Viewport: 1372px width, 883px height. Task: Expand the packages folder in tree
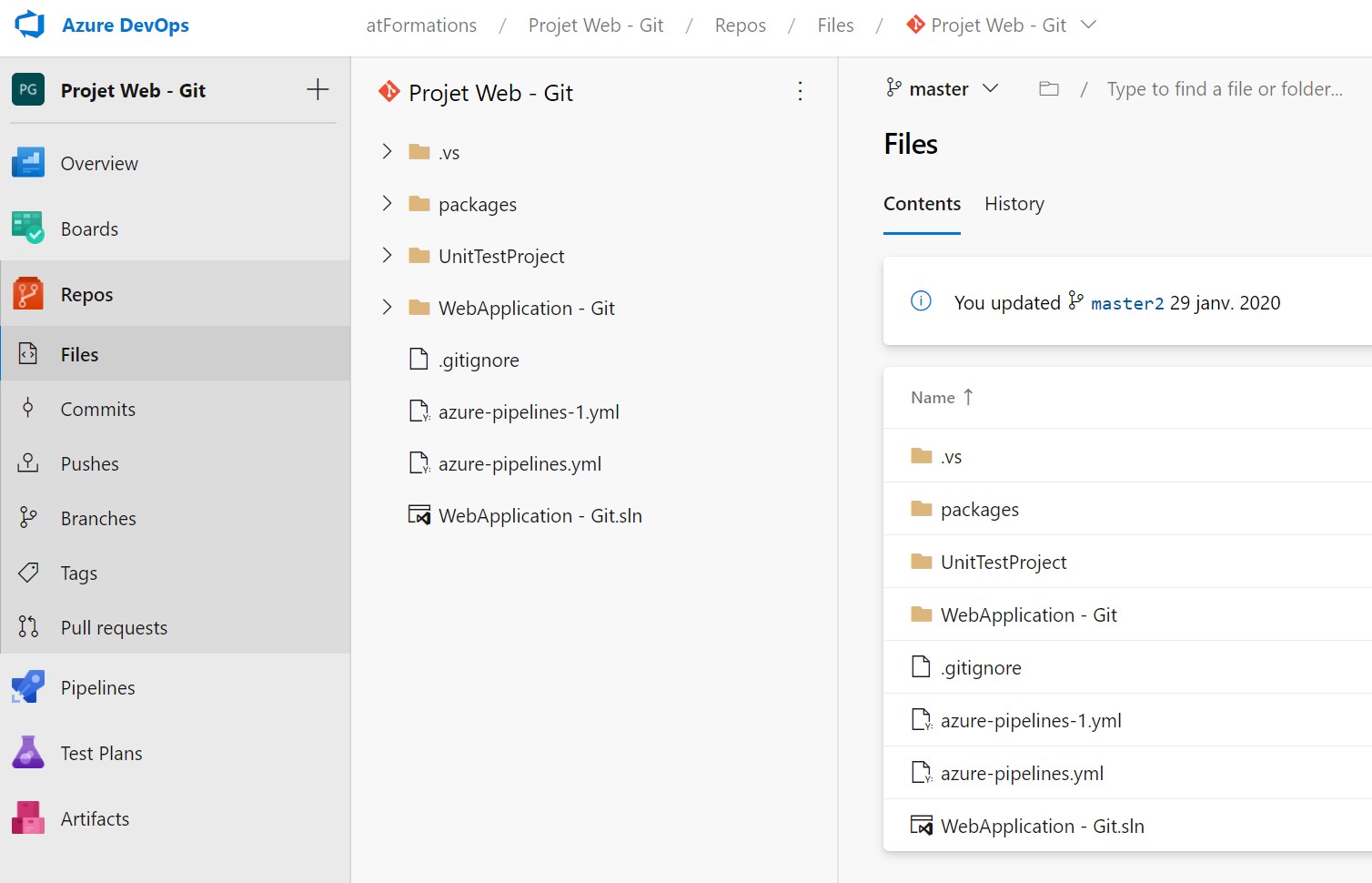387,203
